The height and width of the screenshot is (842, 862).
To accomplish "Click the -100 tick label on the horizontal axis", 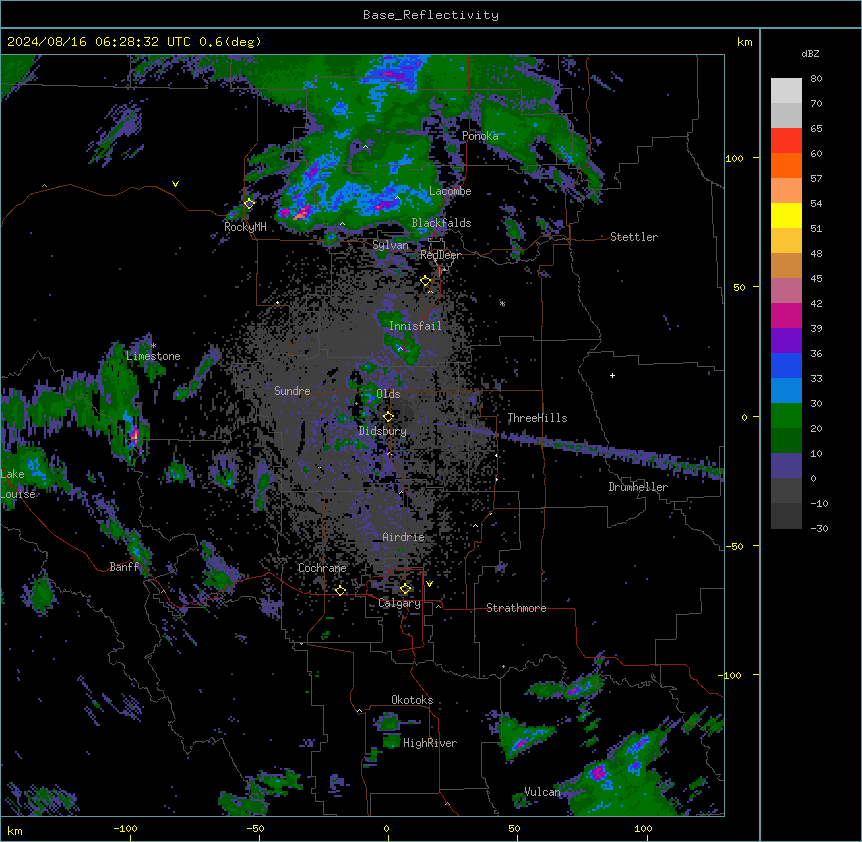I will click(x=125, y=828).
